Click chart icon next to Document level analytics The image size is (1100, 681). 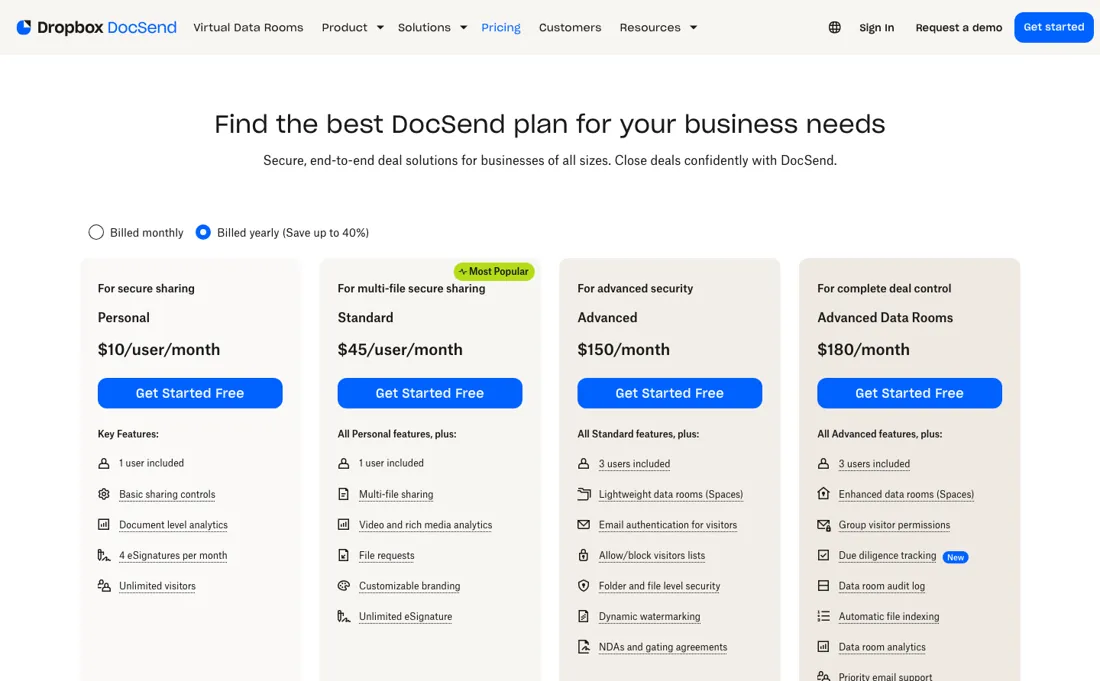[104, 525]
